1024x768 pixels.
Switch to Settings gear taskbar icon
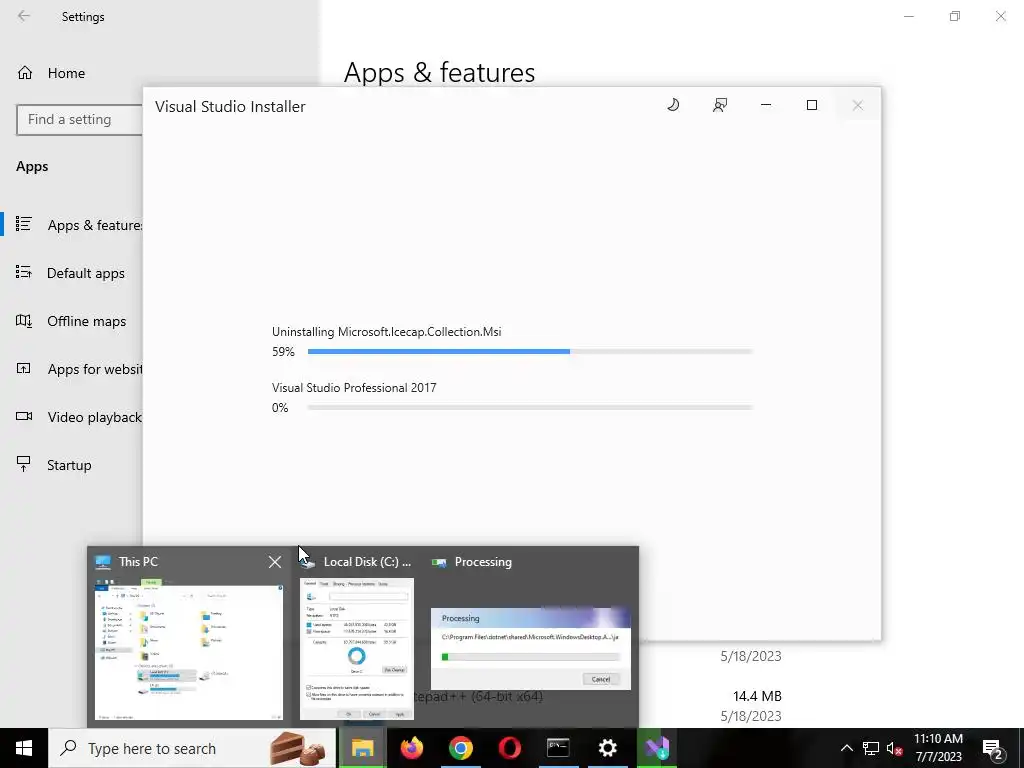click(x=607, y=748)
